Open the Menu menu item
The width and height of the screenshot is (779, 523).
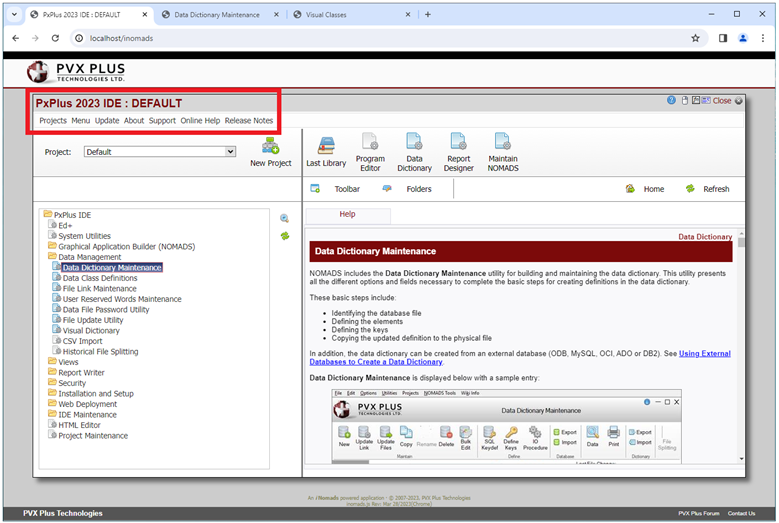80,121
